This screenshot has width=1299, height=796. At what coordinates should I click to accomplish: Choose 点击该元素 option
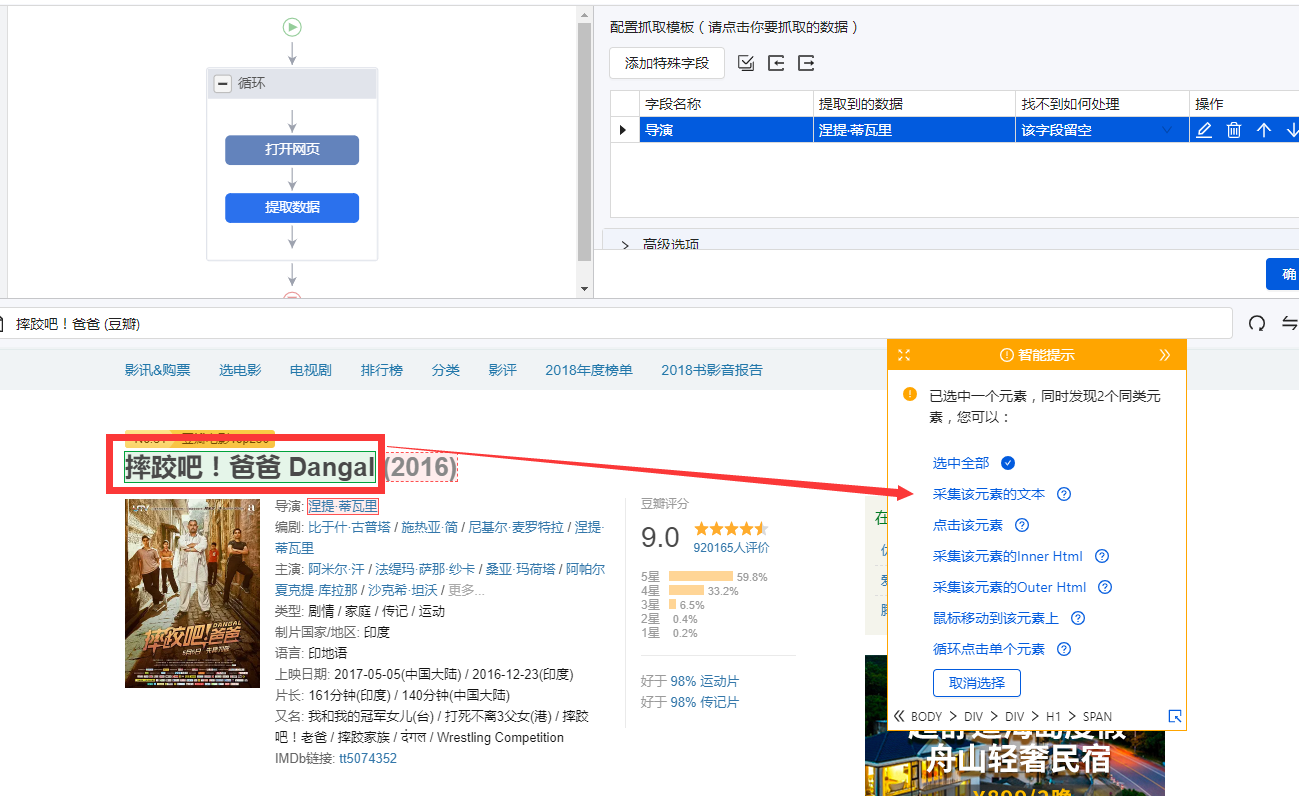coord(968,525)
